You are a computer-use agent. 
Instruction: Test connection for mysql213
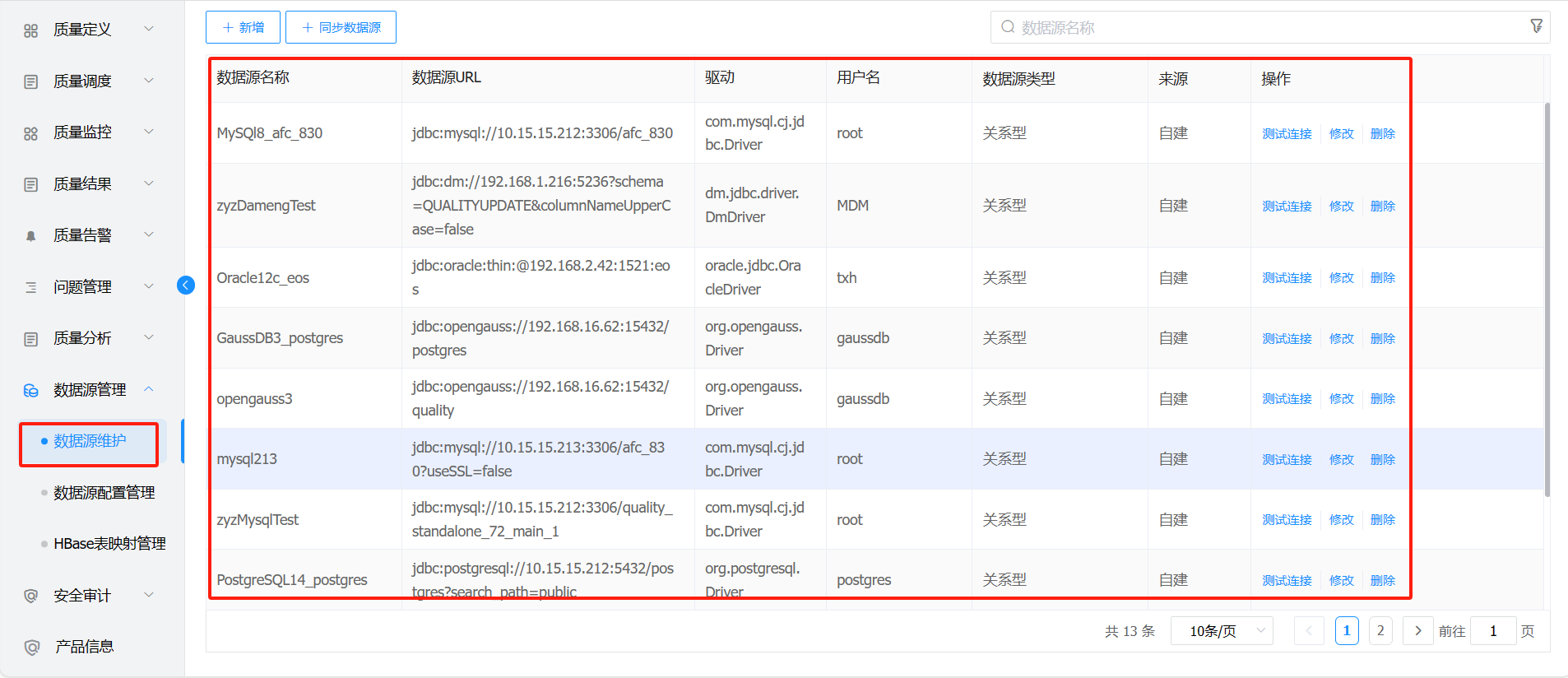(1287, 460)
